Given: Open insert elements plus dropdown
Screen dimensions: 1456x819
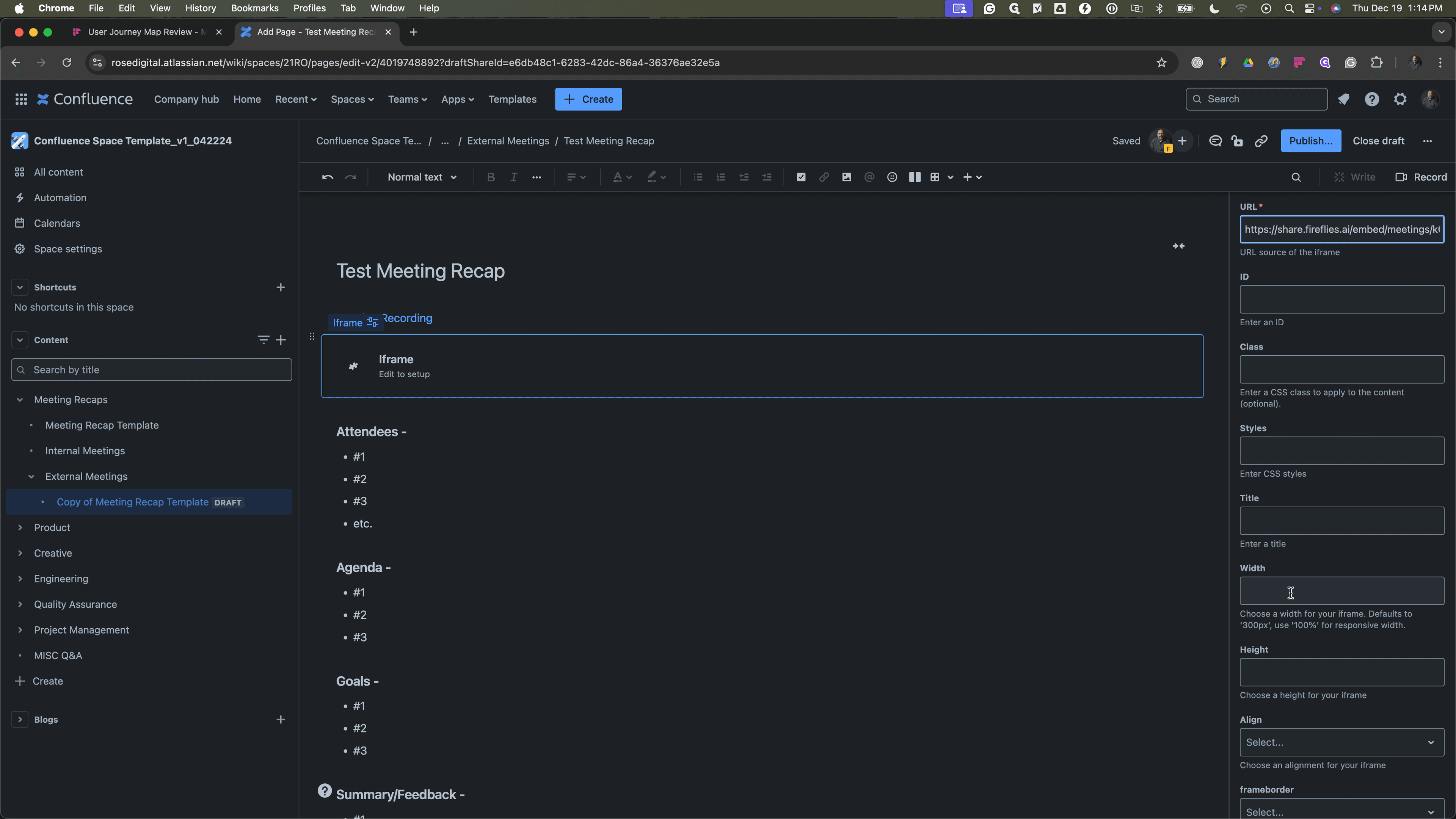Looking at the screenshot, I should pos(972,177).
